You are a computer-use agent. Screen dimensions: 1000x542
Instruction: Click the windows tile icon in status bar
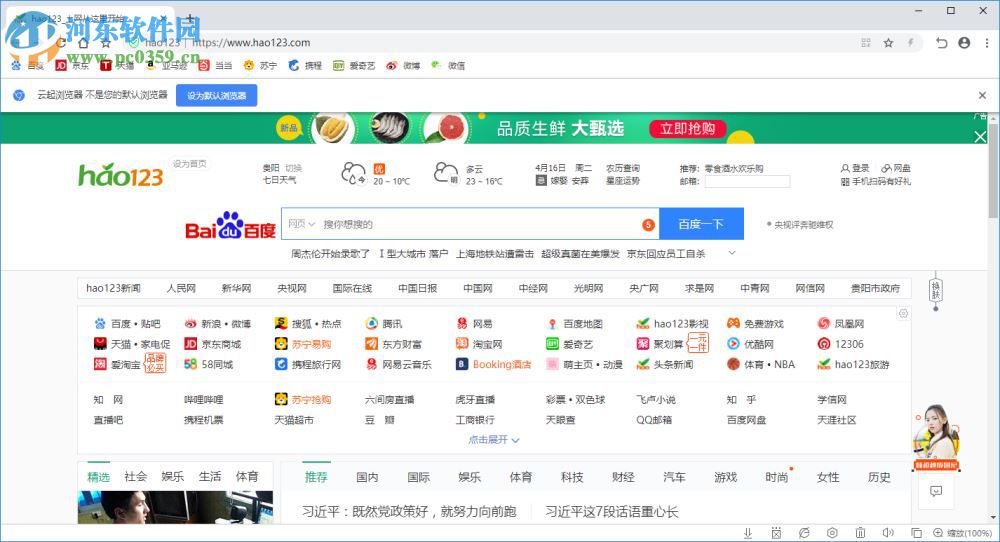916,533
